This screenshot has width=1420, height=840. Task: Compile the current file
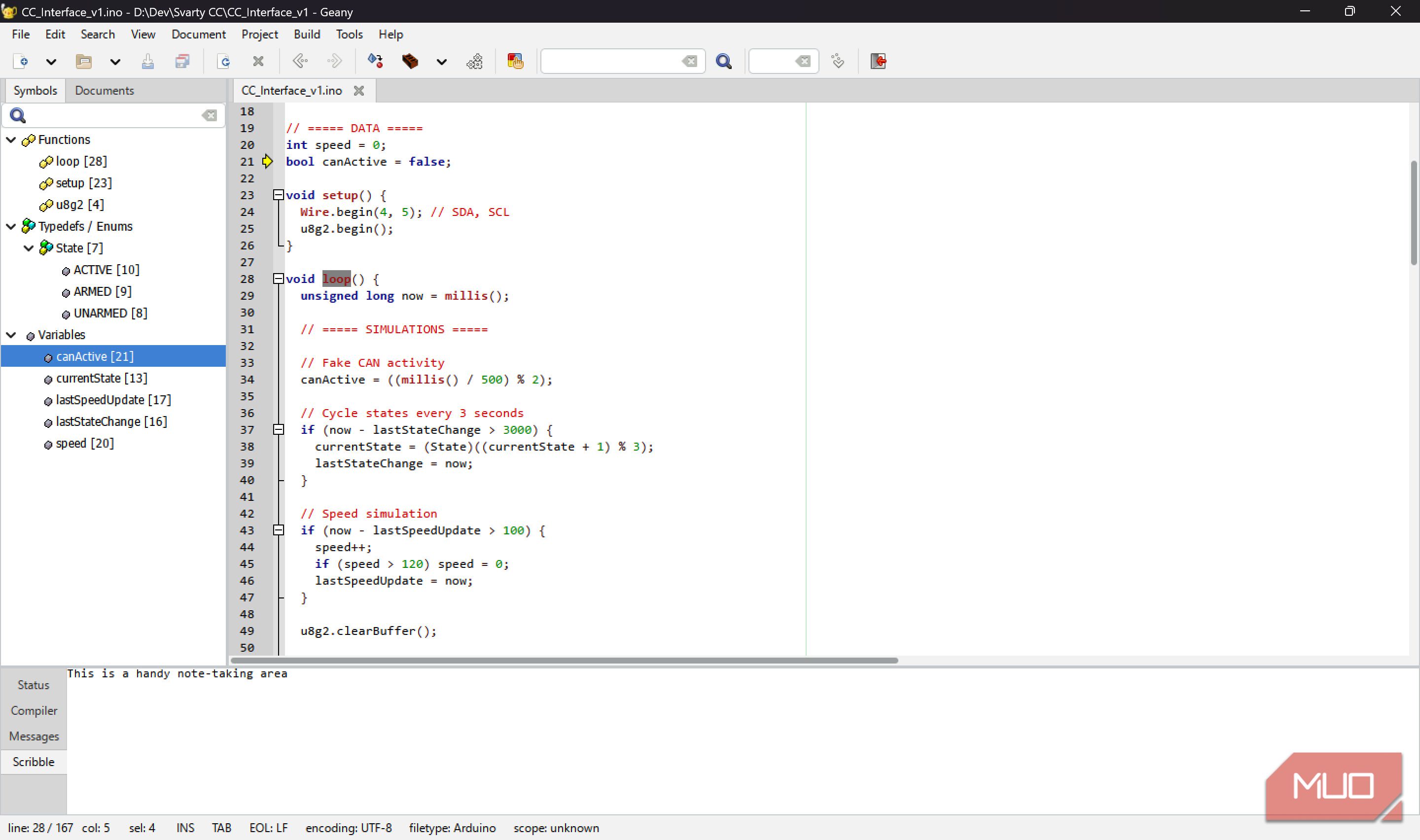(x=375, y=61)
